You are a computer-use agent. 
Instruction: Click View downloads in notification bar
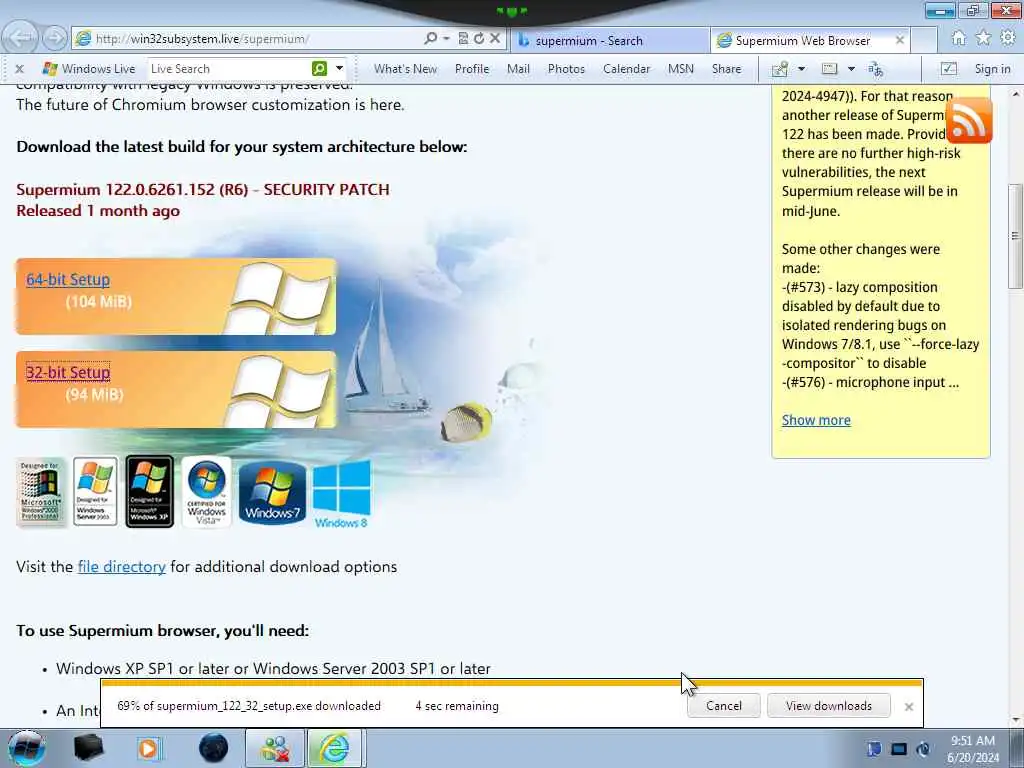pos(829,706)
